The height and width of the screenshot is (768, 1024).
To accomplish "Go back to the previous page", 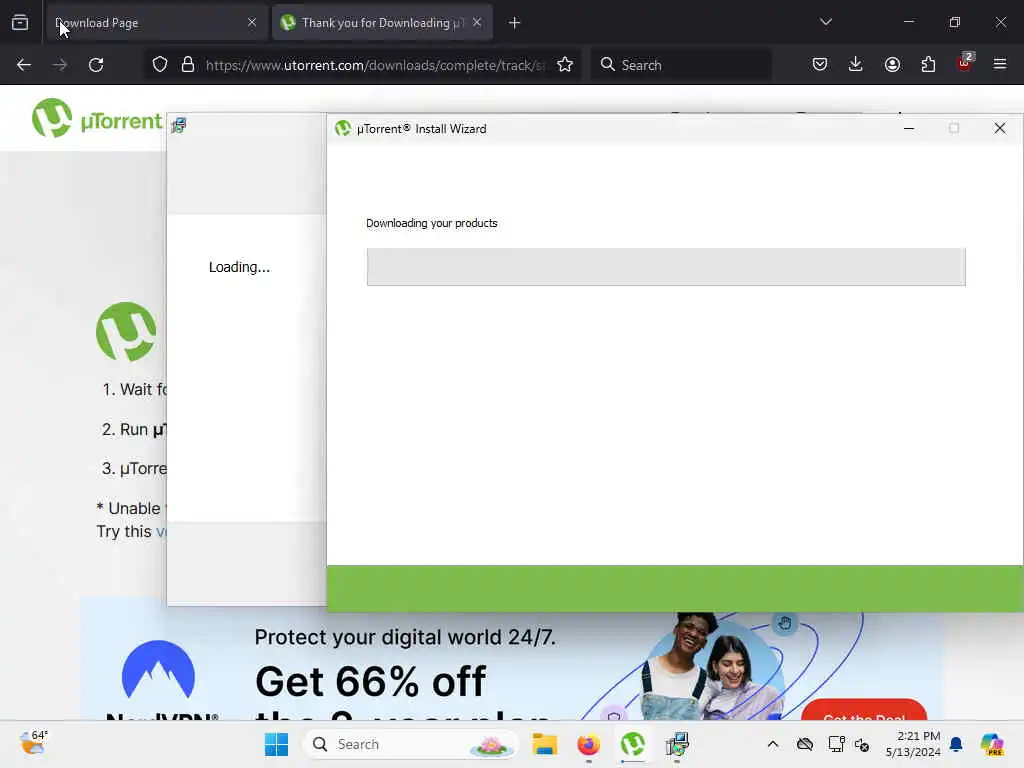I will coord(24,65).
